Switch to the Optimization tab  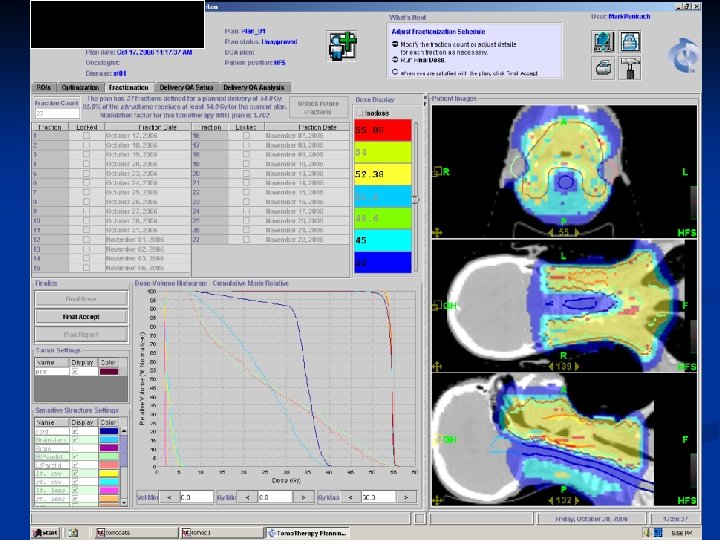point(80,87)
